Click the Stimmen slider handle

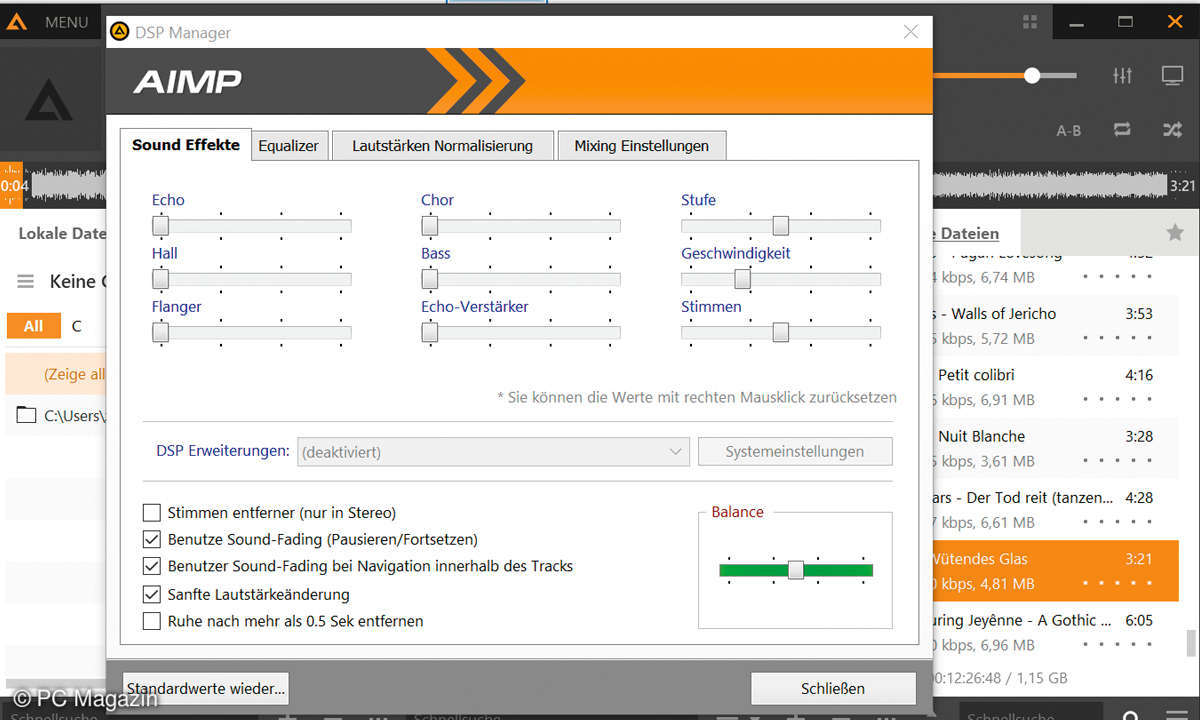(x=780, y=332)
